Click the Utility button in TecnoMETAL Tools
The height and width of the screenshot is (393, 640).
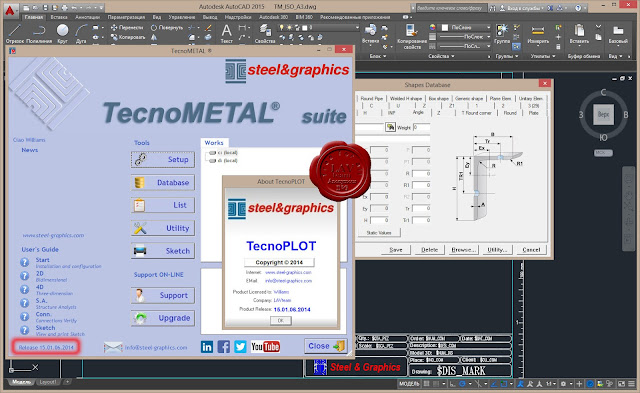coord(163,228)
